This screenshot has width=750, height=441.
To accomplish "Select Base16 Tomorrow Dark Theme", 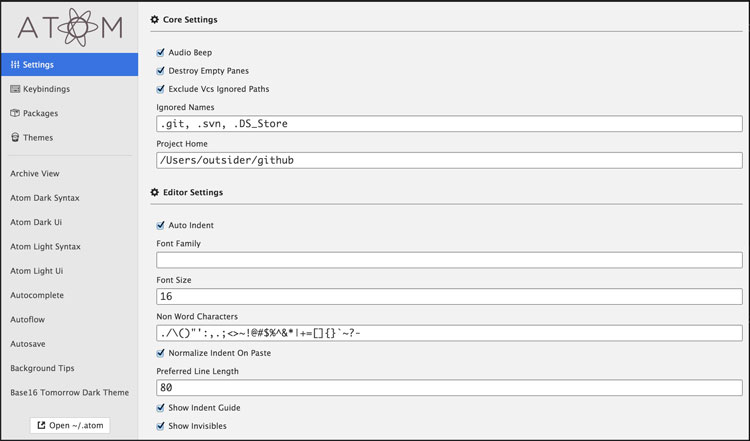I will (69, 393).
